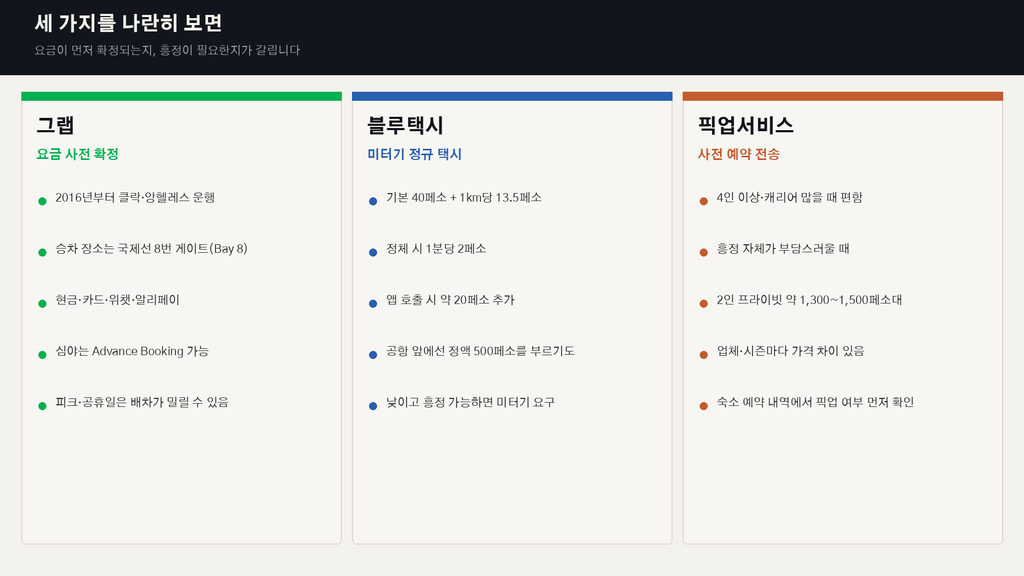Click the orange '사전 예약 전송' label
Image resolution: width=1024 pixels, height=576 pixels.
click(x=739, y=154)
